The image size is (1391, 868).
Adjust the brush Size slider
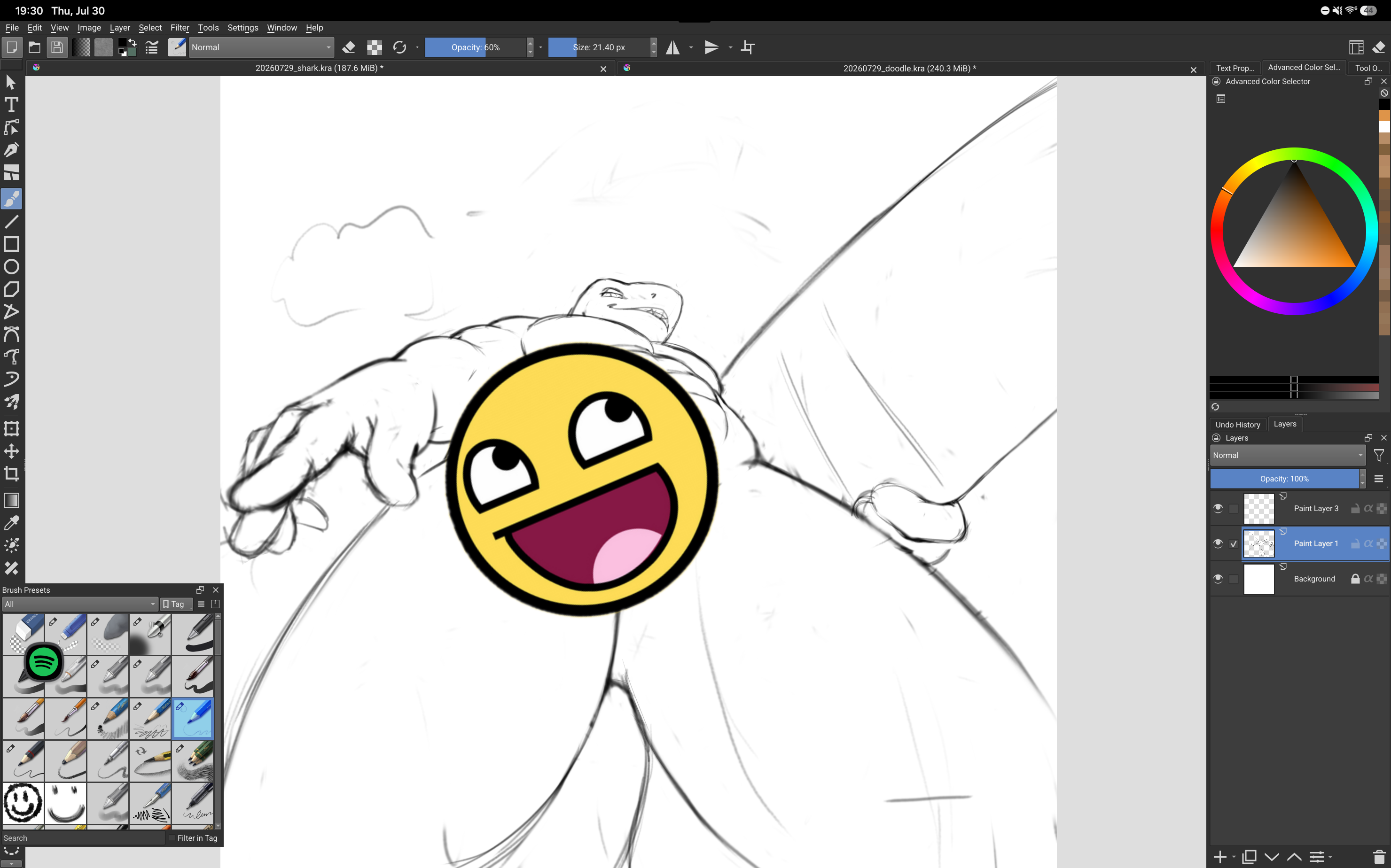(599, 47)
